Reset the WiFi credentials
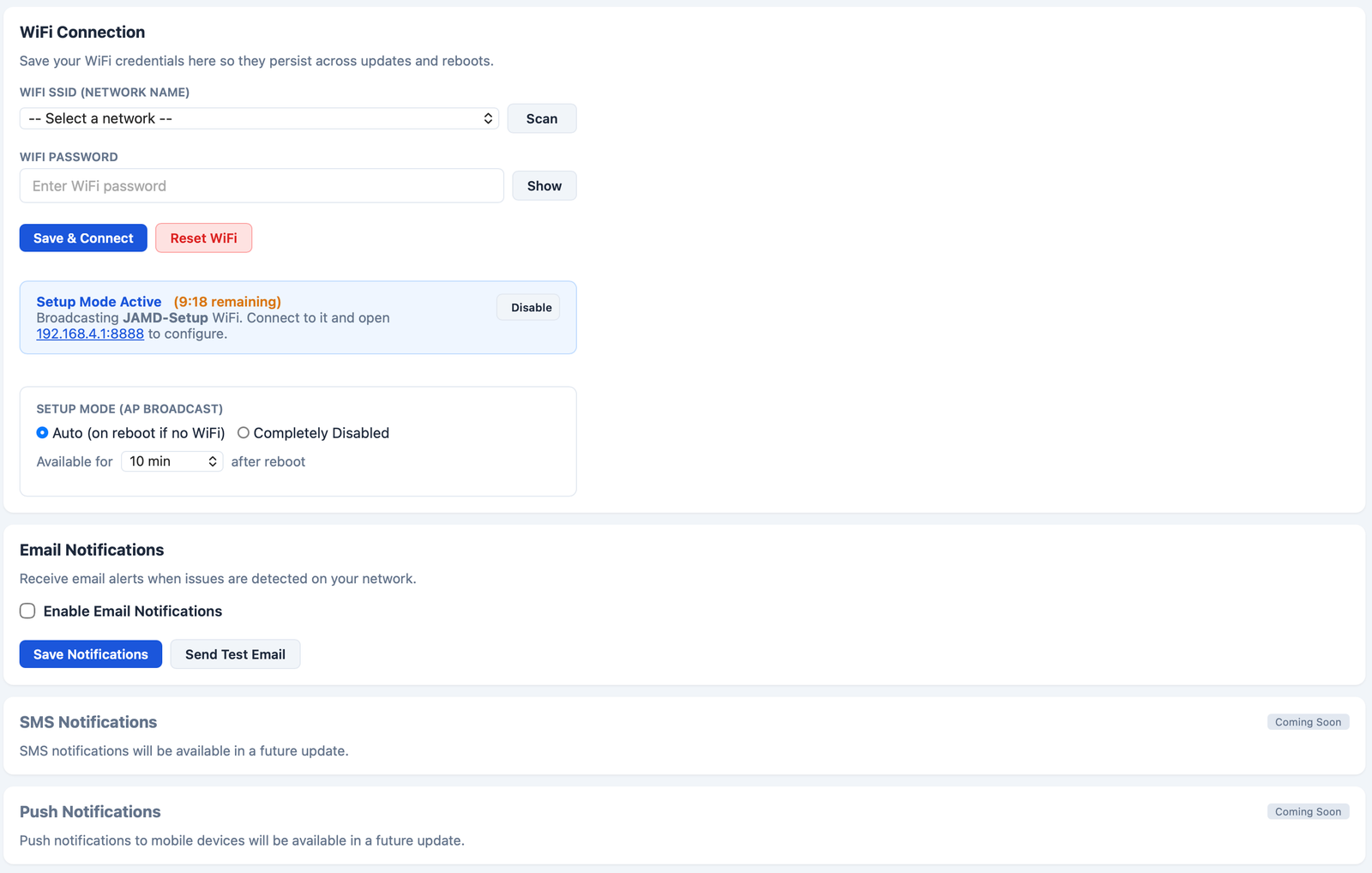1372x873 pixels. (x=203, y=238)
